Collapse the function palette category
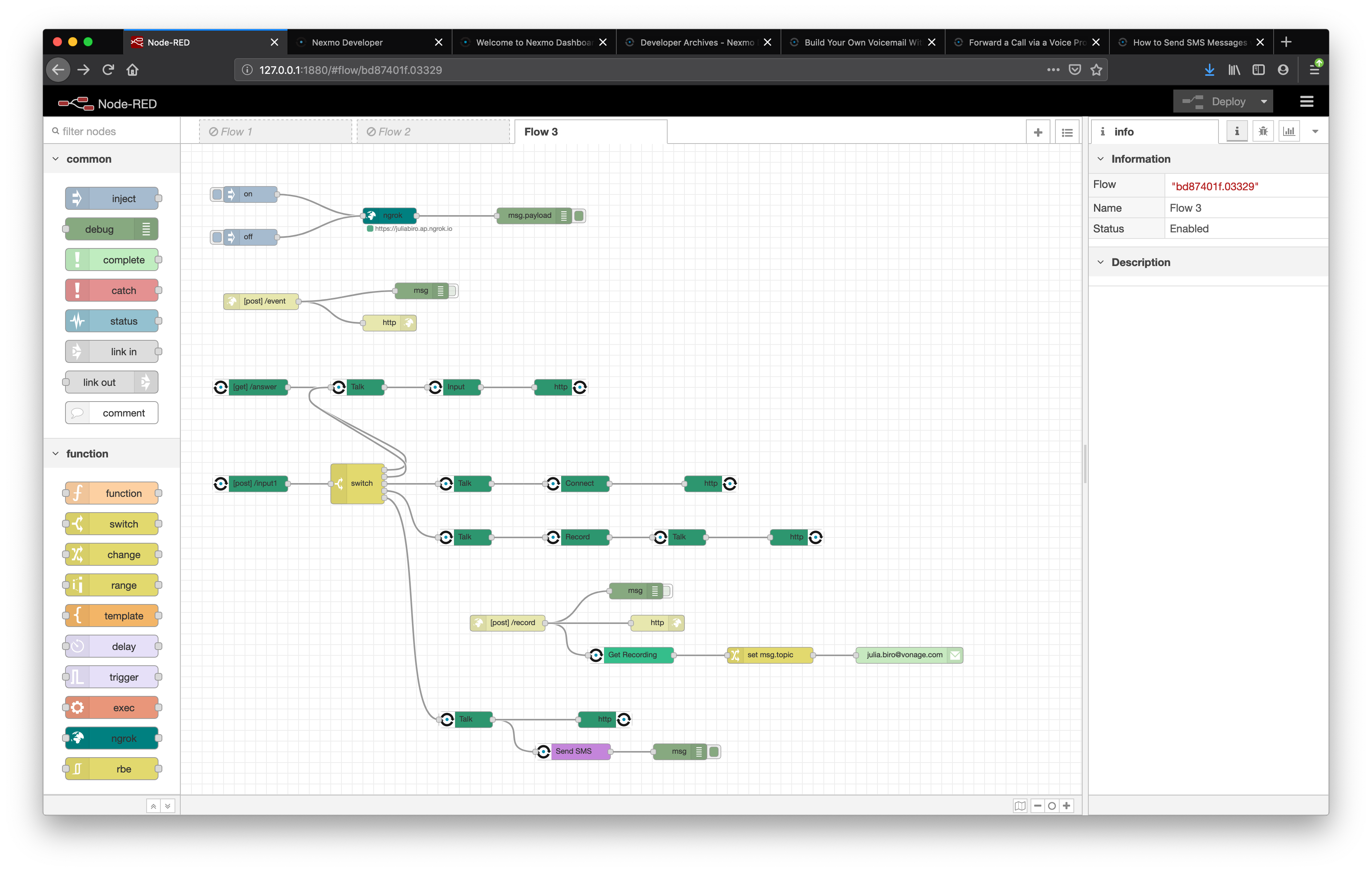This screenshot has width=1372, height=872. click(56, 454)
